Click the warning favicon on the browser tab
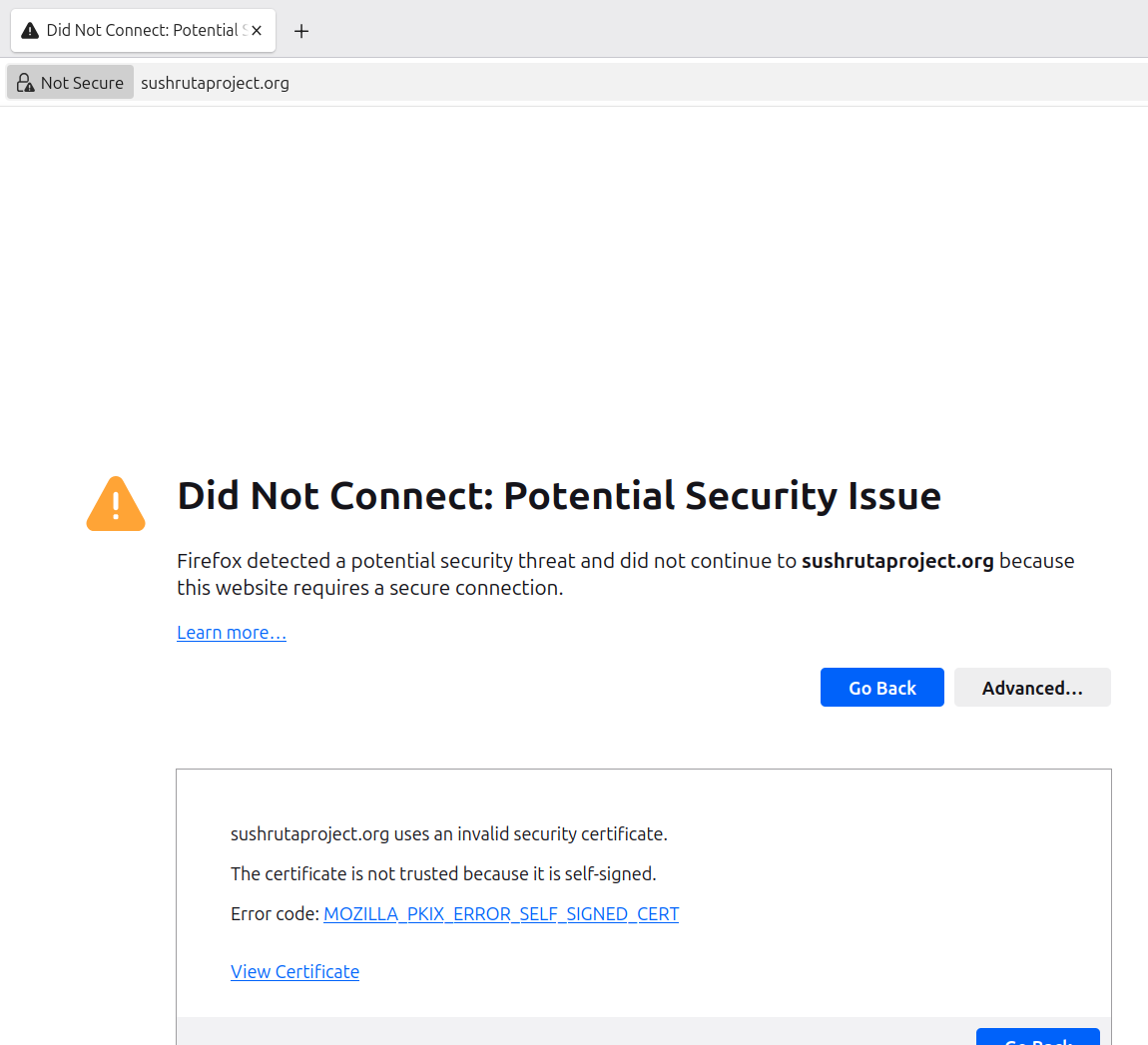The height and width of the screenshot is (1045, 1148). pyautogui.click(x=30, y=31)
